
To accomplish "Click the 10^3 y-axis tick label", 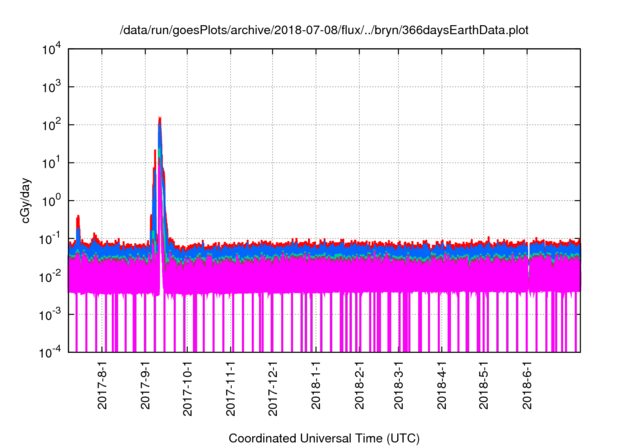I will 51,87.
